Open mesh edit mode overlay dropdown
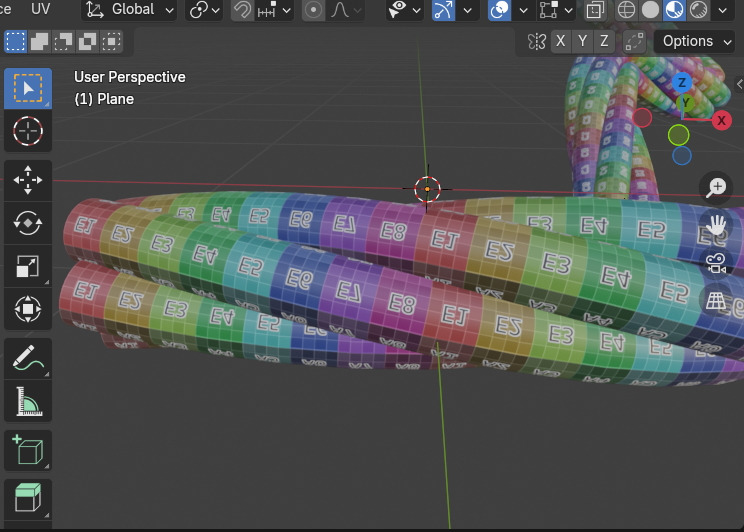 tap(555, 10)
